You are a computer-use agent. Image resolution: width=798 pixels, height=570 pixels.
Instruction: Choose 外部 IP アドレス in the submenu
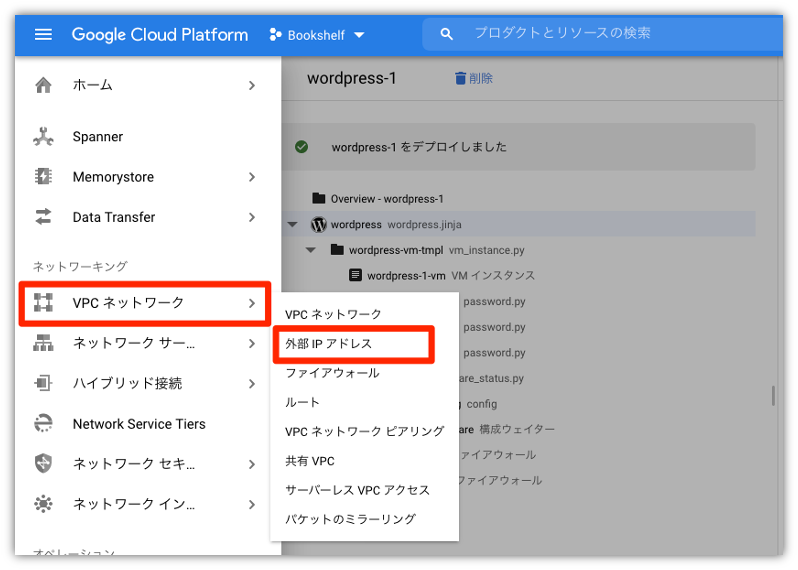[x=329, y=344]
